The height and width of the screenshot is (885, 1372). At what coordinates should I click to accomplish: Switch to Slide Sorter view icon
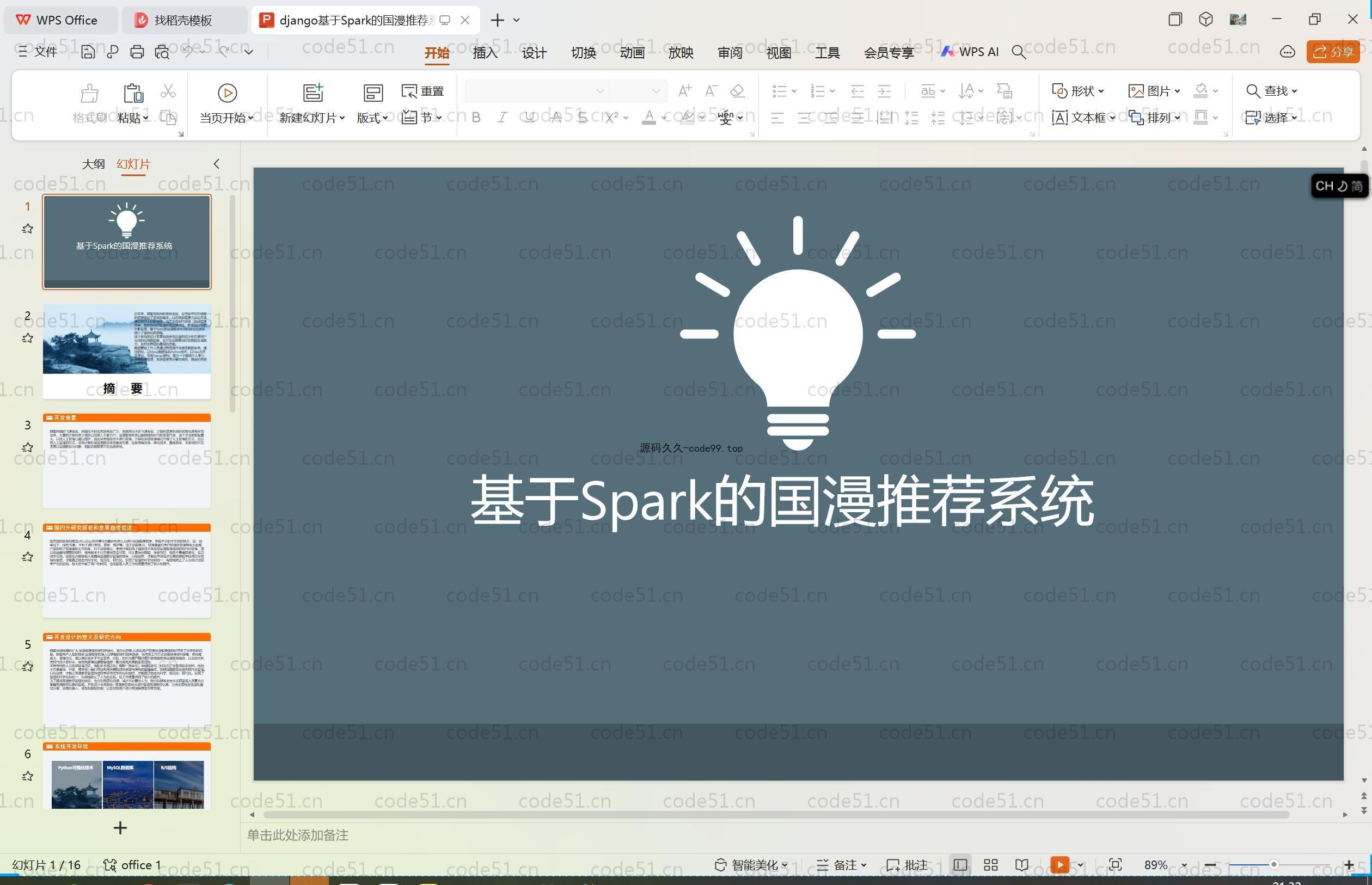[x=991, y=865]
